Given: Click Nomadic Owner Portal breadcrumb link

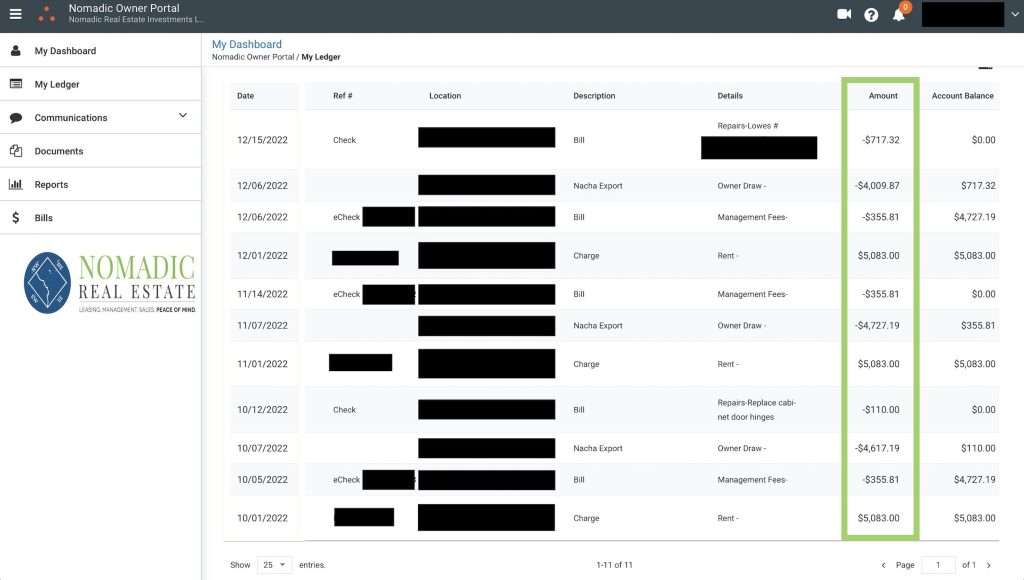Looking at the screenshot, I should [x=253, y=57].
